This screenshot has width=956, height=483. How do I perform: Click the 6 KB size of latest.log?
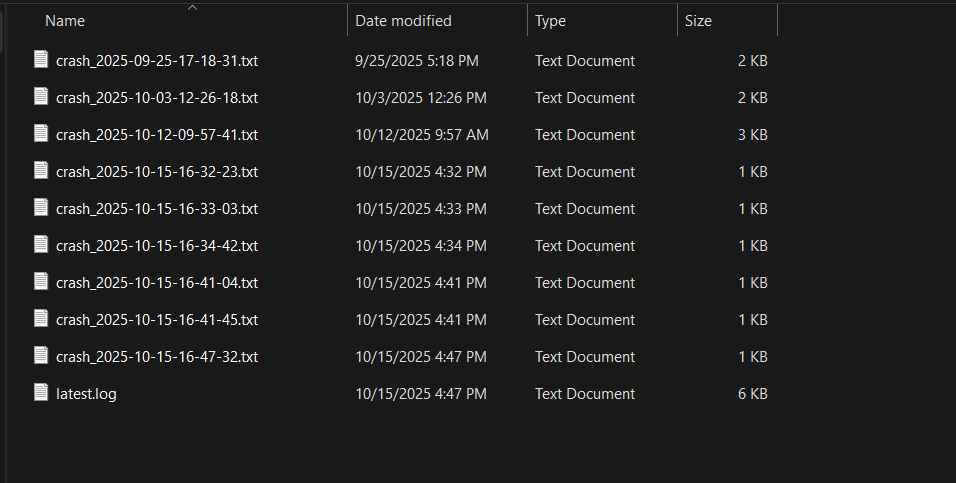[752, 394]
